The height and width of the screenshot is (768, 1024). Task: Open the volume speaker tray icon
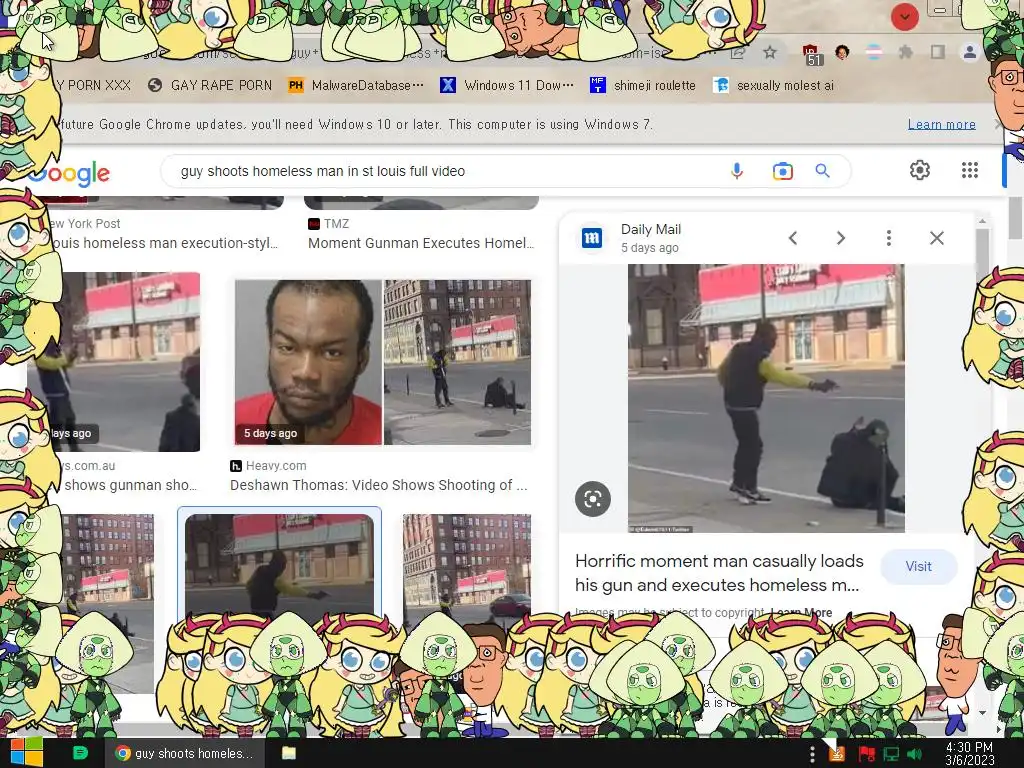(x=915, y=754)
